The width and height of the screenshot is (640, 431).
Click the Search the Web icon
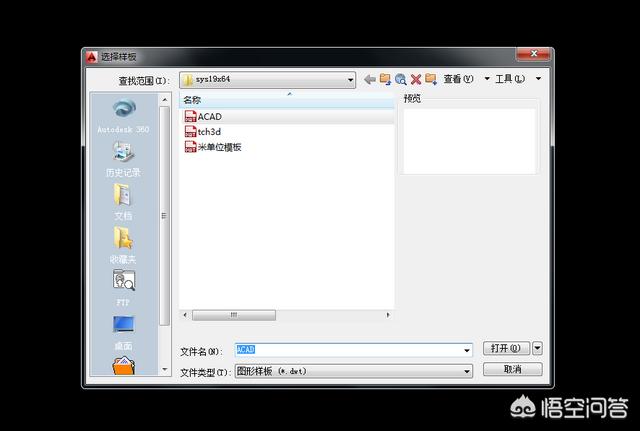click(x=400, y=79)
